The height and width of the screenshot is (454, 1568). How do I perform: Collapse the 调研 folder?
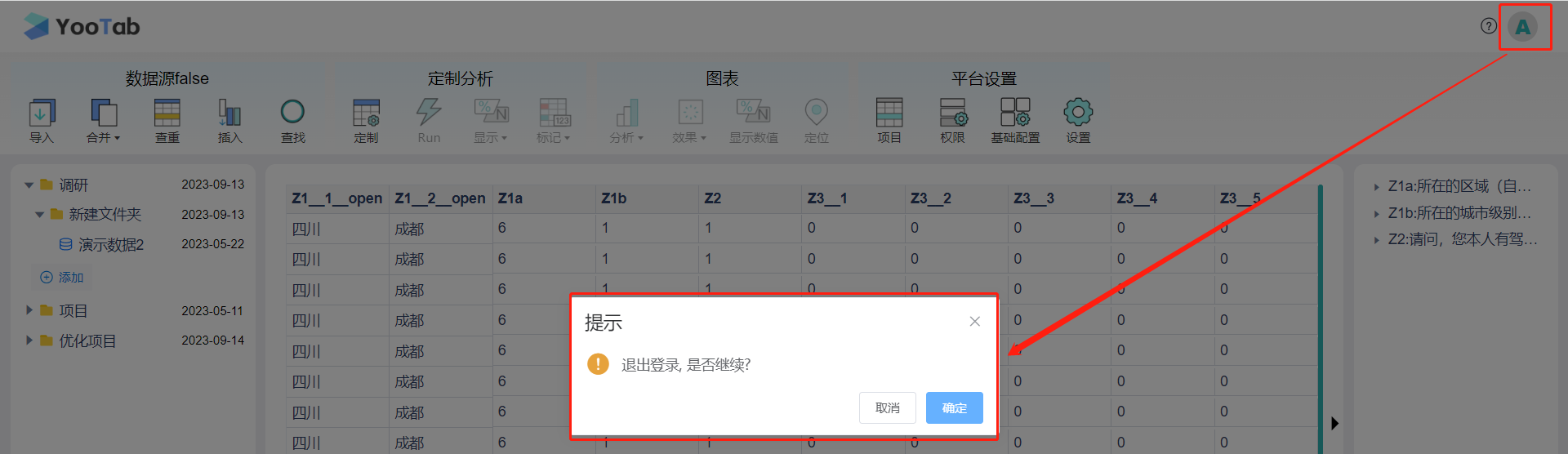(29, 185)
